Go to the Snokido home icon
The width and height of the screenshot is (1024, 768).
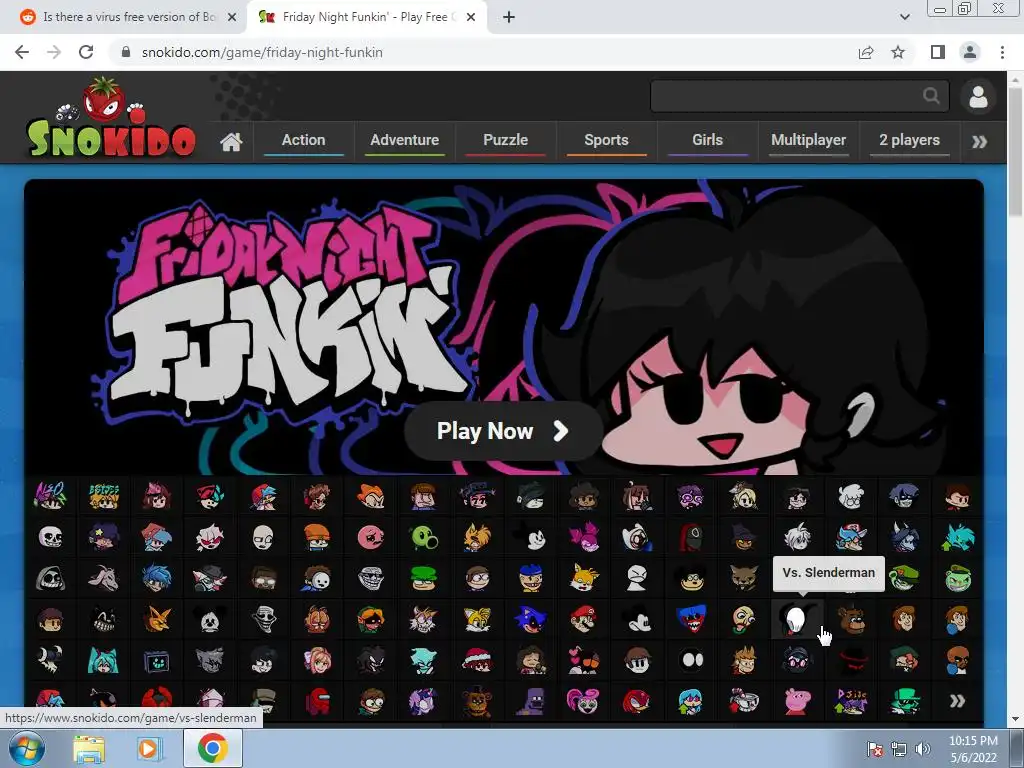[231, 141]
